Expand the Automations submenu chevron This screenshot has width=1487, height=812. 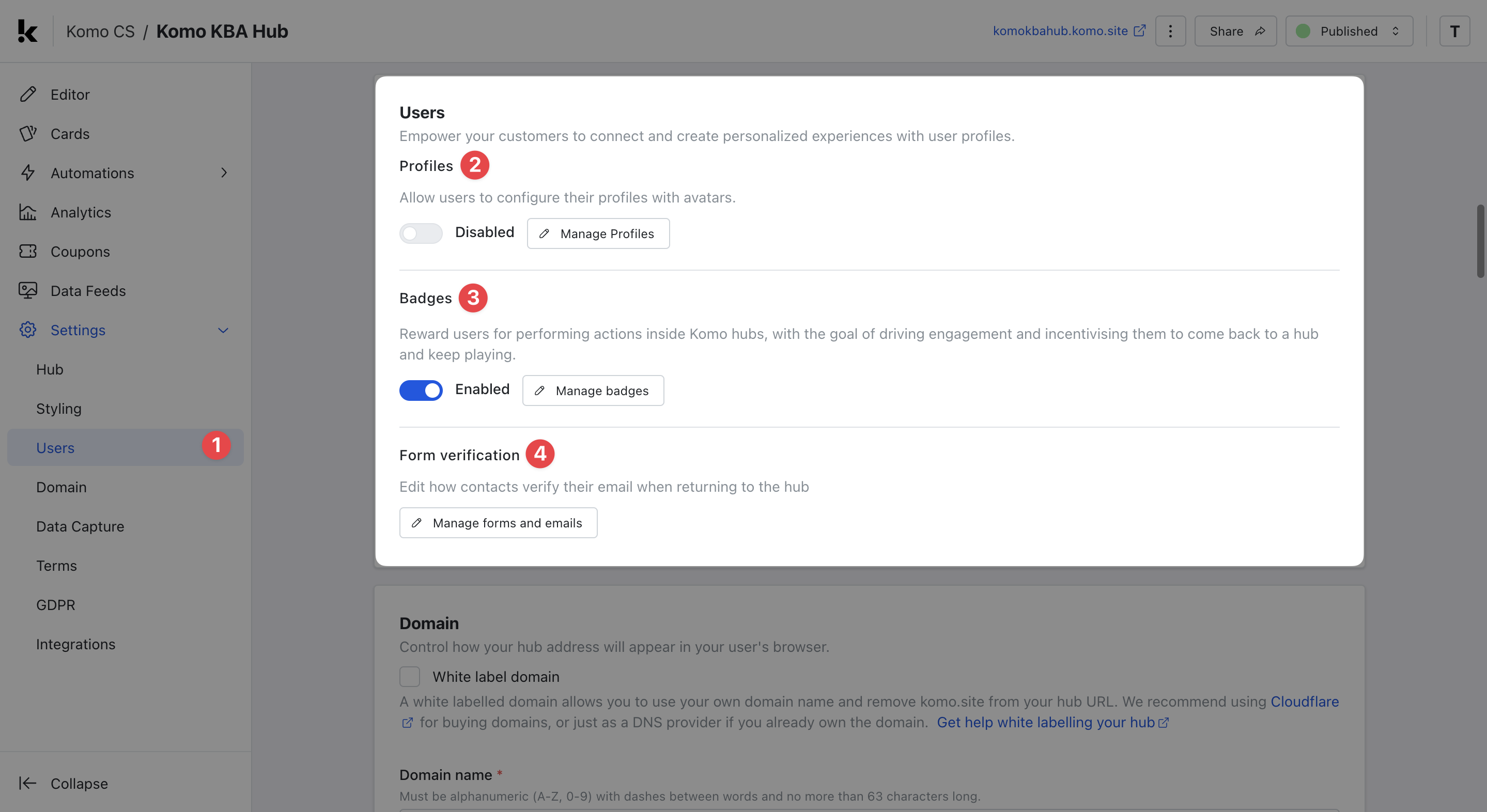tap(224, 173)
